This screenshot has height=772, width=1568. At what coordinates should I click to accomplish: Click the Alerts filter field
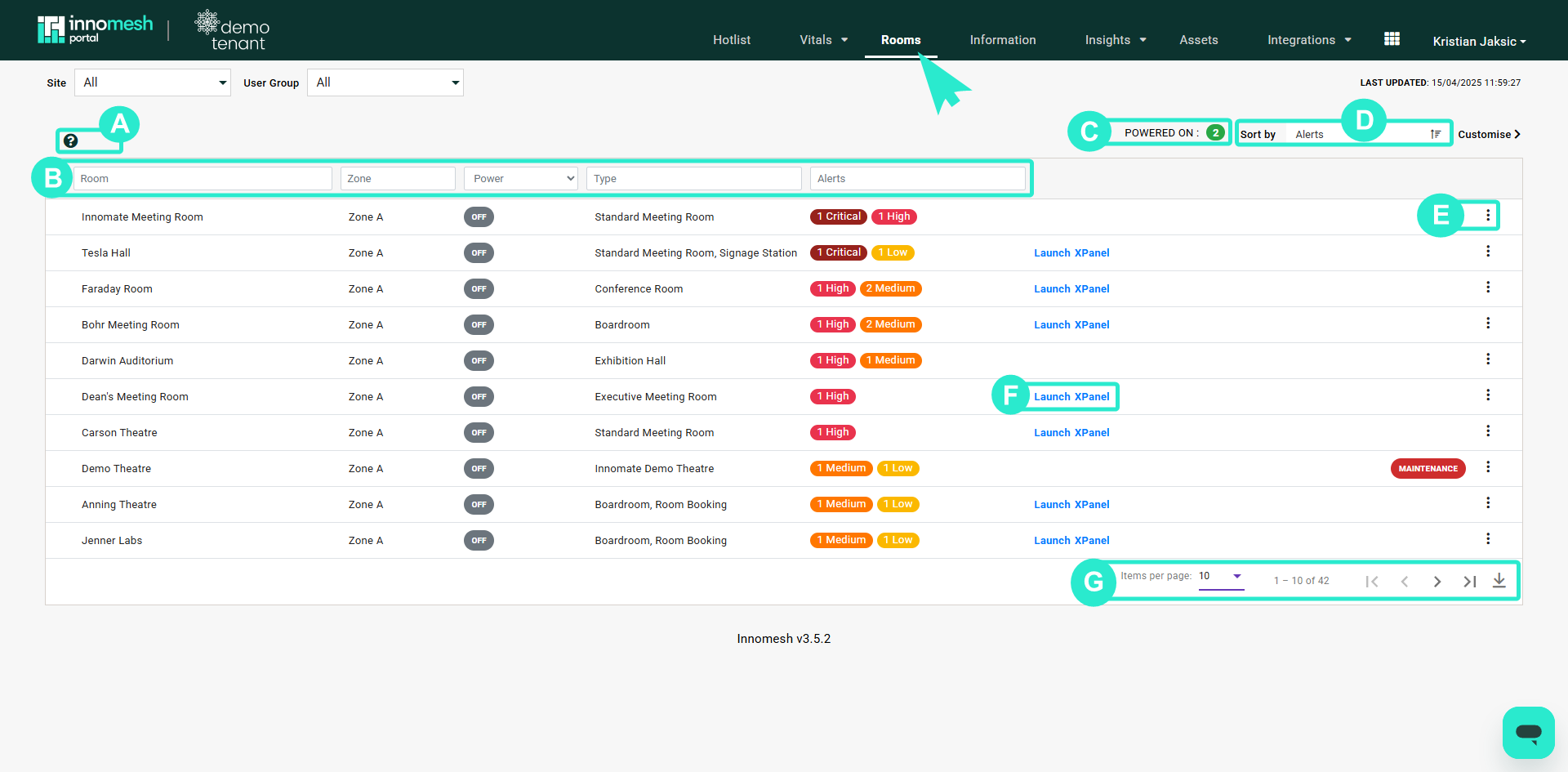(918, 179)
